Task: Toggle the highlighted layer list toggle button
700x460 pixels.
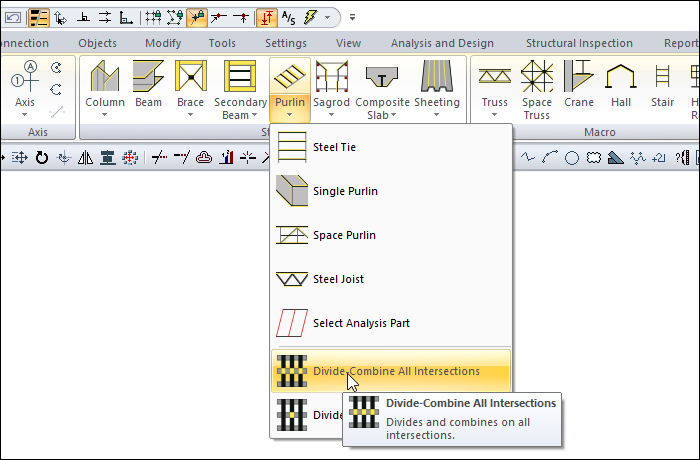Action: (39, 18)
